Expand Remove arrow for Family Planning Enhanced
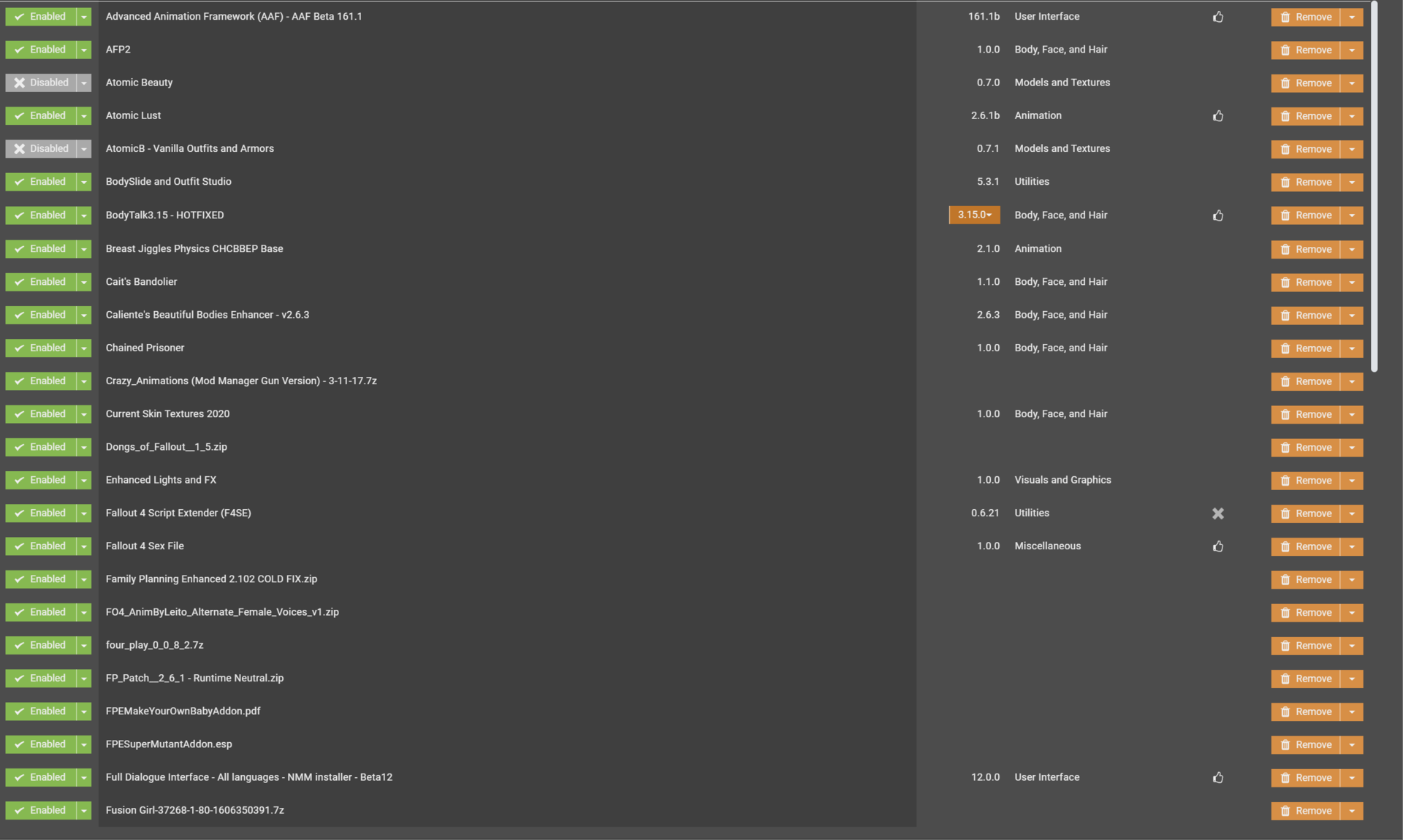1403x840 pixels. pyautogui.click(x=1352, y=579)
